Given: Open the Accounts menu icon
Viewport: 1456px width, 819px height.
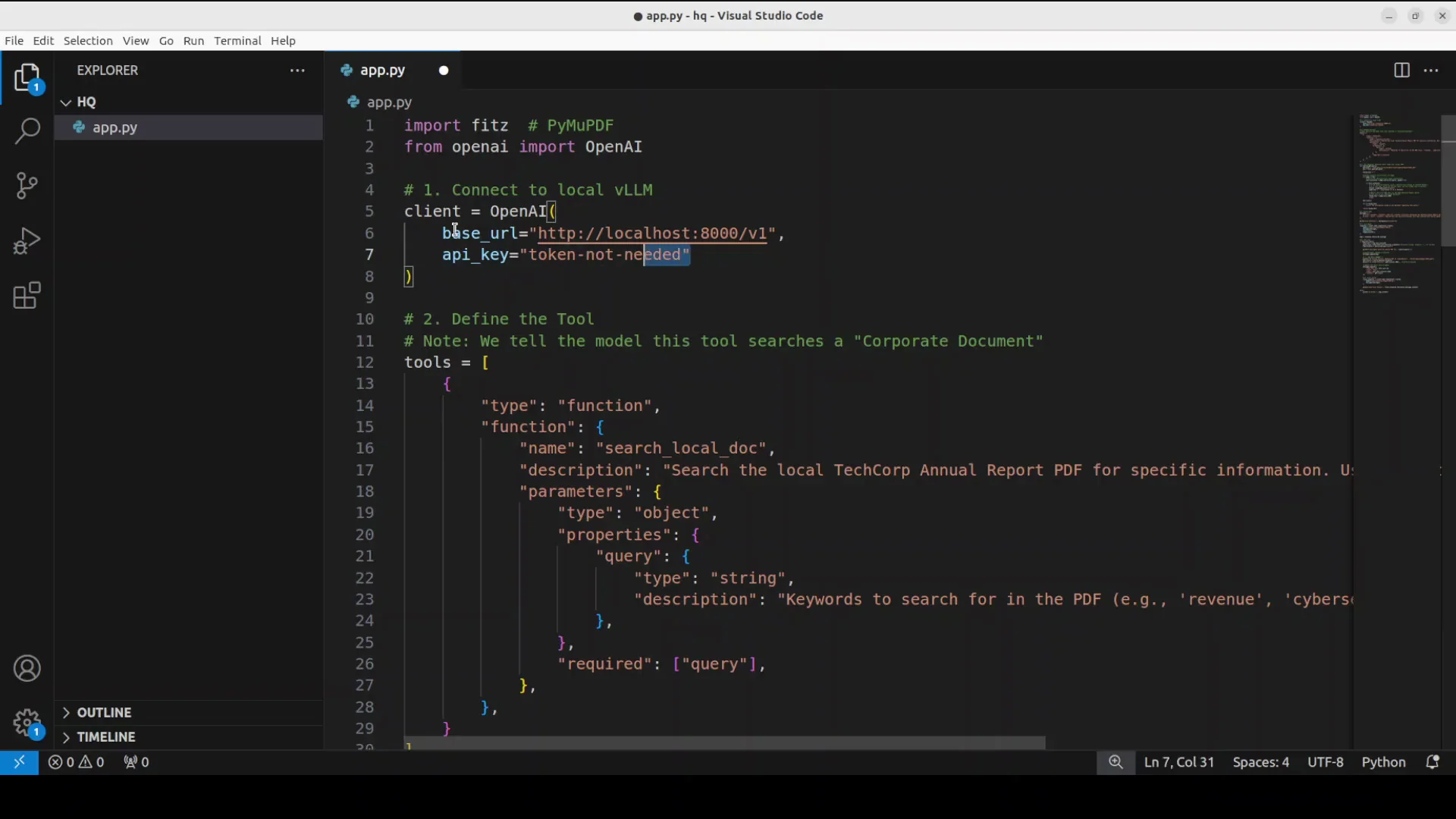Looking at the screenshot, I should (x=27, y=669).
